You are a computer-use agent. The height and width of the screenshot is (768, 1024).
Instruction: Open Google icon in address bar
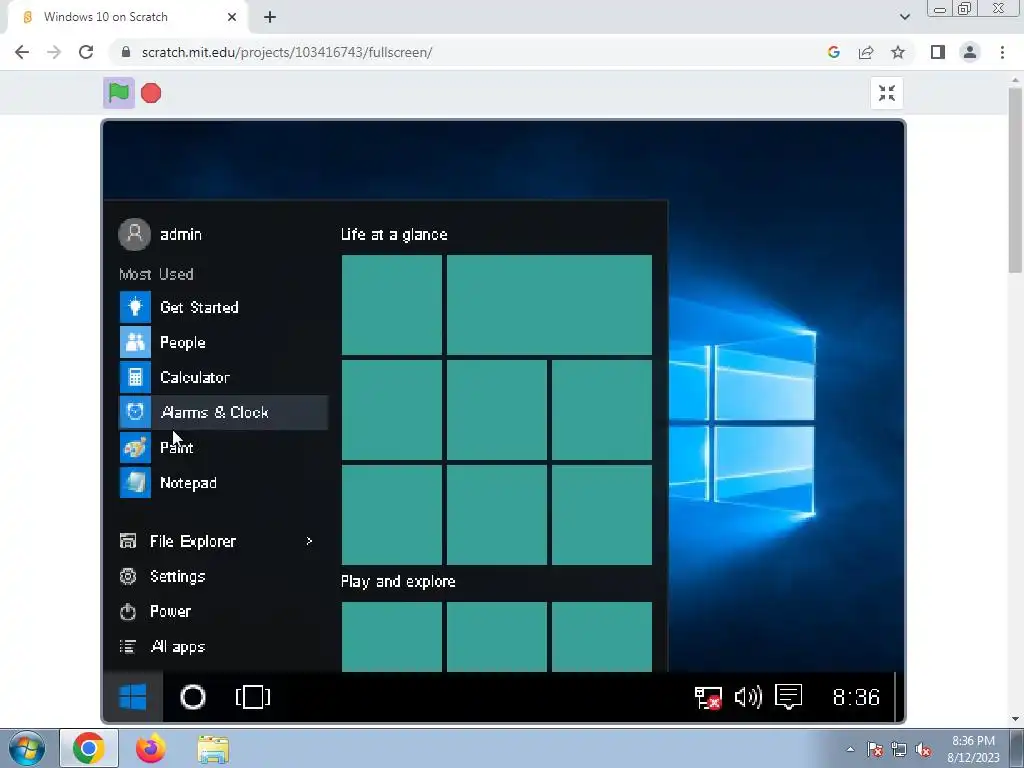pyautogui.click(x=833, y=52)
